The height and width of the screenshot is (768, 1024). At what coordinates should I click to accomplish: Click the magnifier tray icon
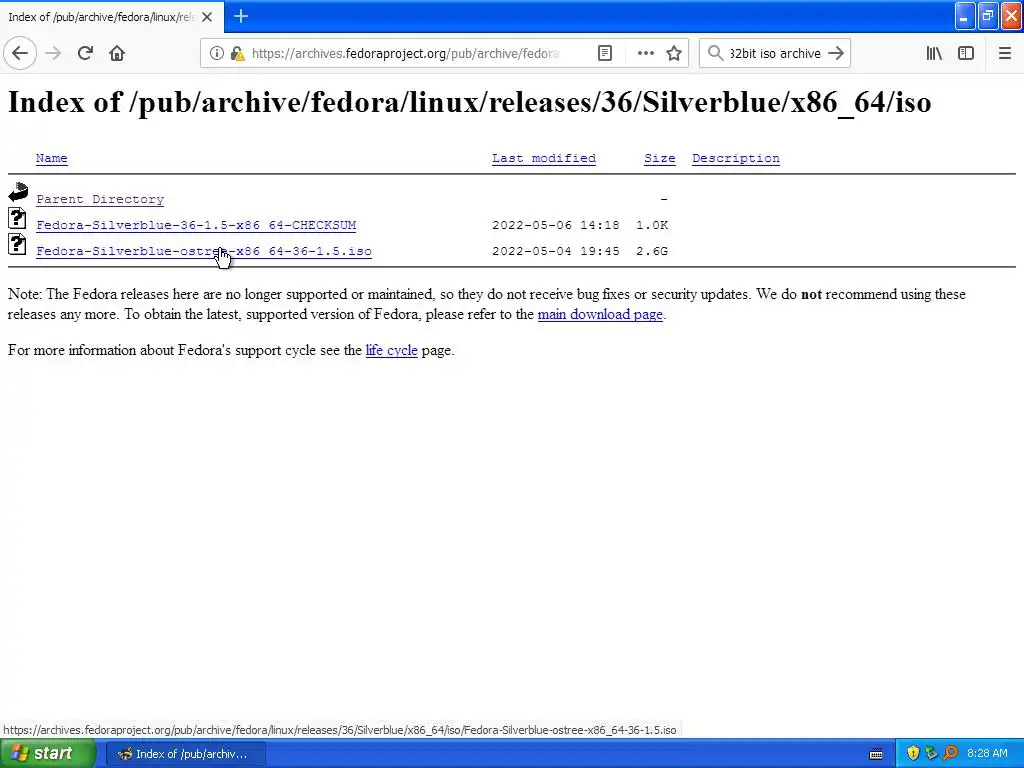pos(950,753)
